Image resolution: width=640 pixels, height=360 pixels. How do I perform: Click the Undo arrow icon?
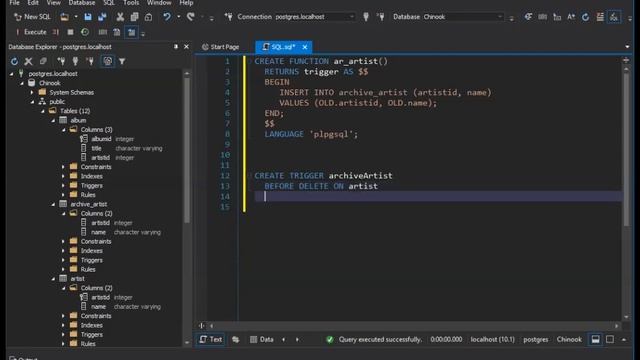[167, 17]
